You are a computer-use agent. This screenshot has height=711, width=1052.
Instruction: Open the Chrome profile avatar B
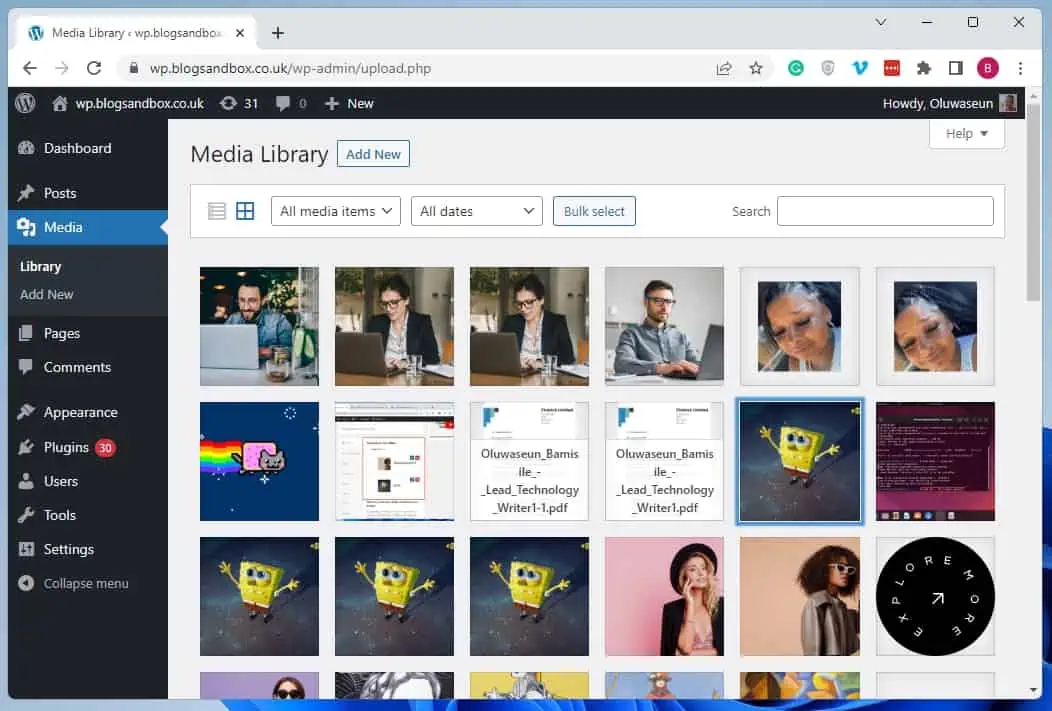point(988,68)
